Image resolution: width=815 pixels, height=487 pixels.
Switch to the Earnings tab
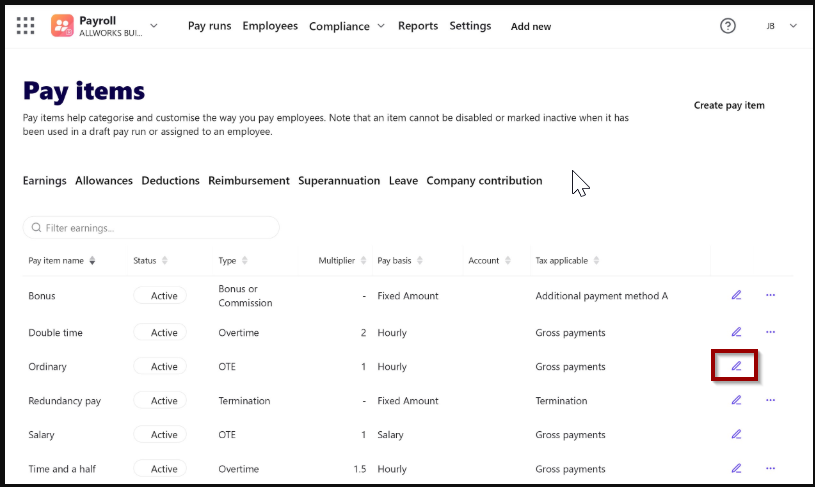pos(45,180)
